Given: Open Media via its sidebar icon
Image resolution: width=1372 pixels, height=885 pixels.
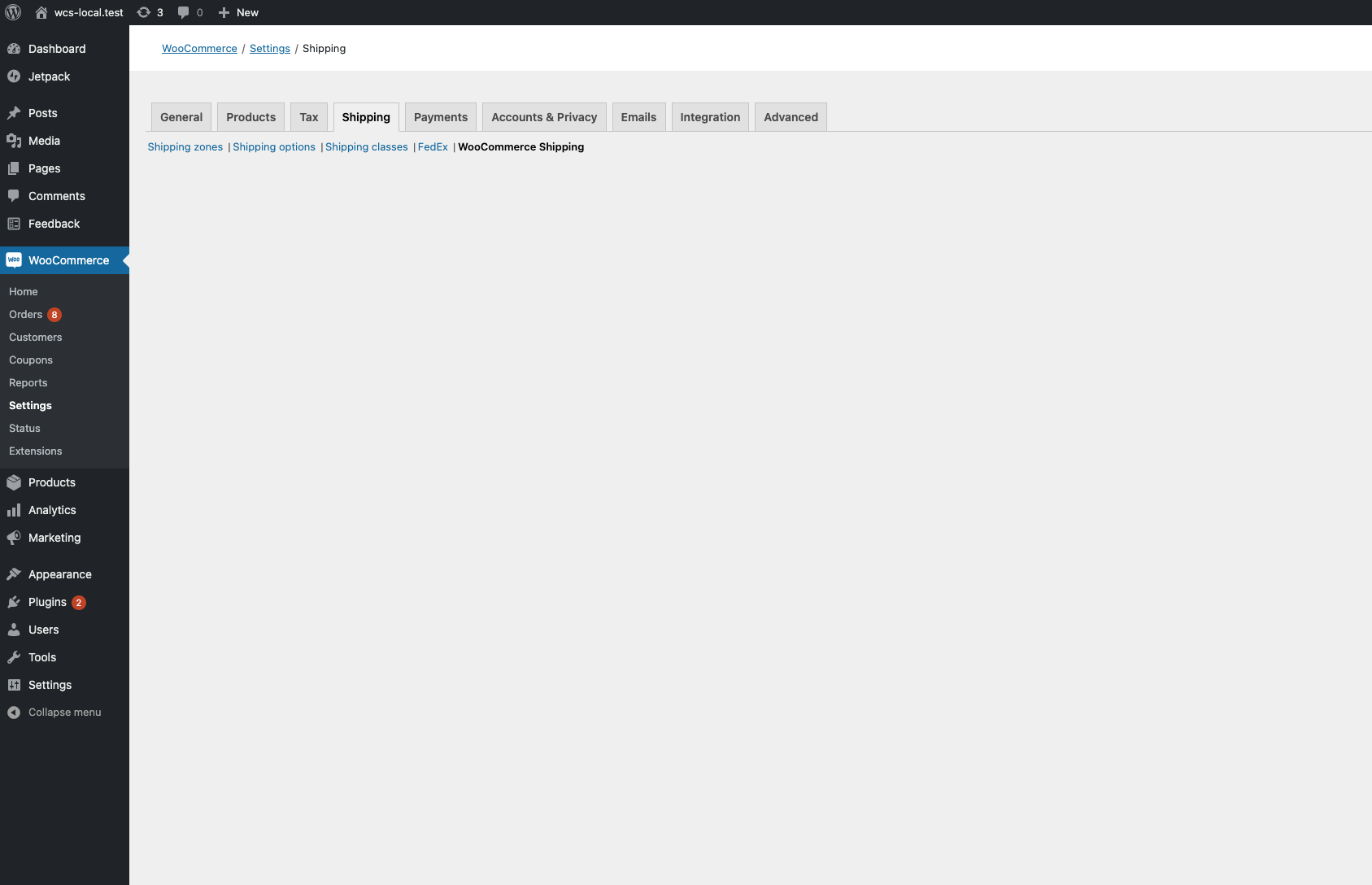Looking at the screenshot, I should [15, 140].
